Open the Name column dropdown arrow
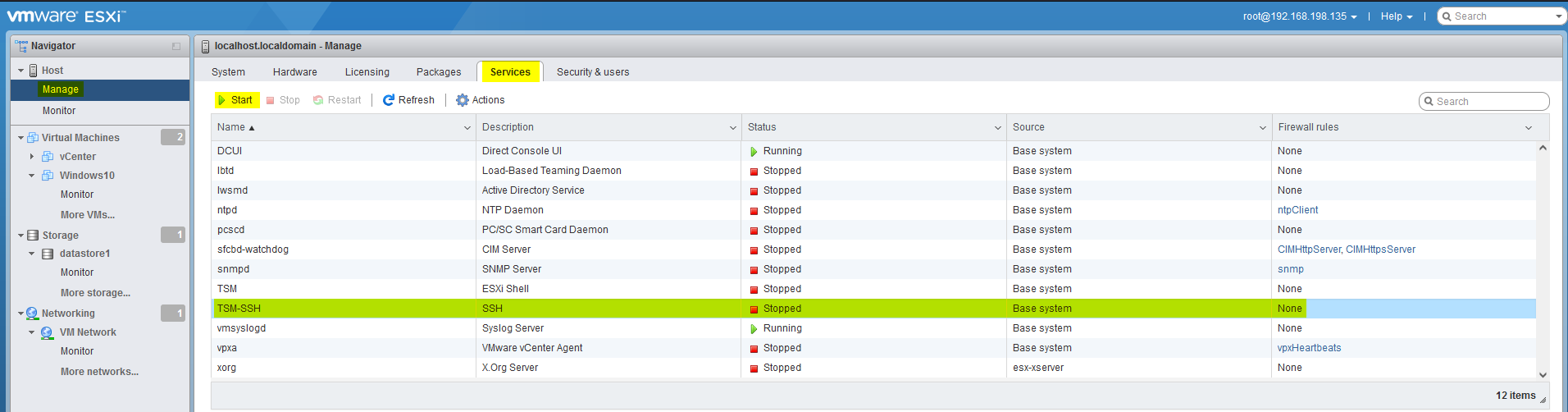1568x412 pixels. (x=467, y=128)
